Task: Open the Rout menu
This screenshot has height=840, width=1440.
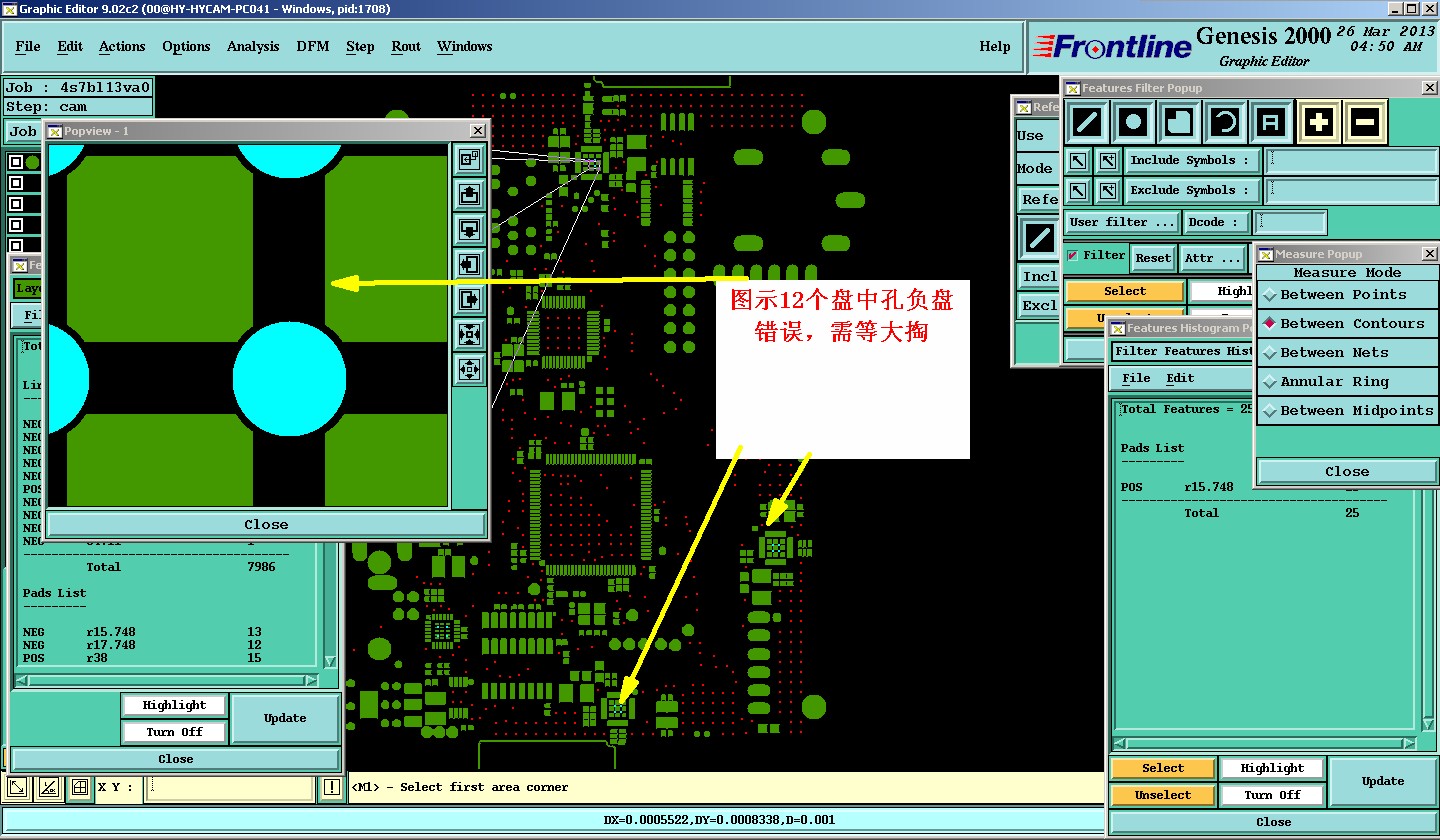Action: [x=406, y=47]
